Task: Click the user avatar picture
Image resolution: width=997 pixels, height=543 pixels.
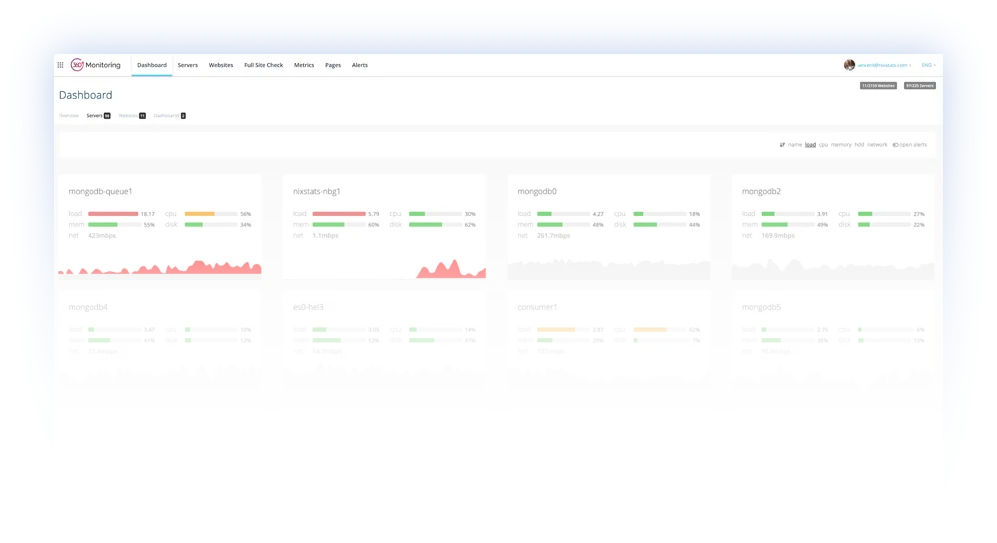Action: 849,65
